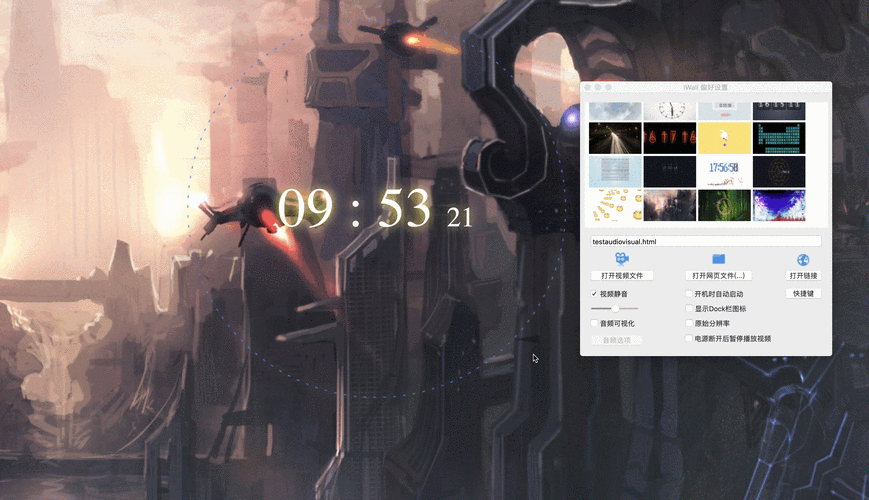Screen dimensions: 869x500
Task: Click the 打开视频文件 button
Action: click(621, 275)
